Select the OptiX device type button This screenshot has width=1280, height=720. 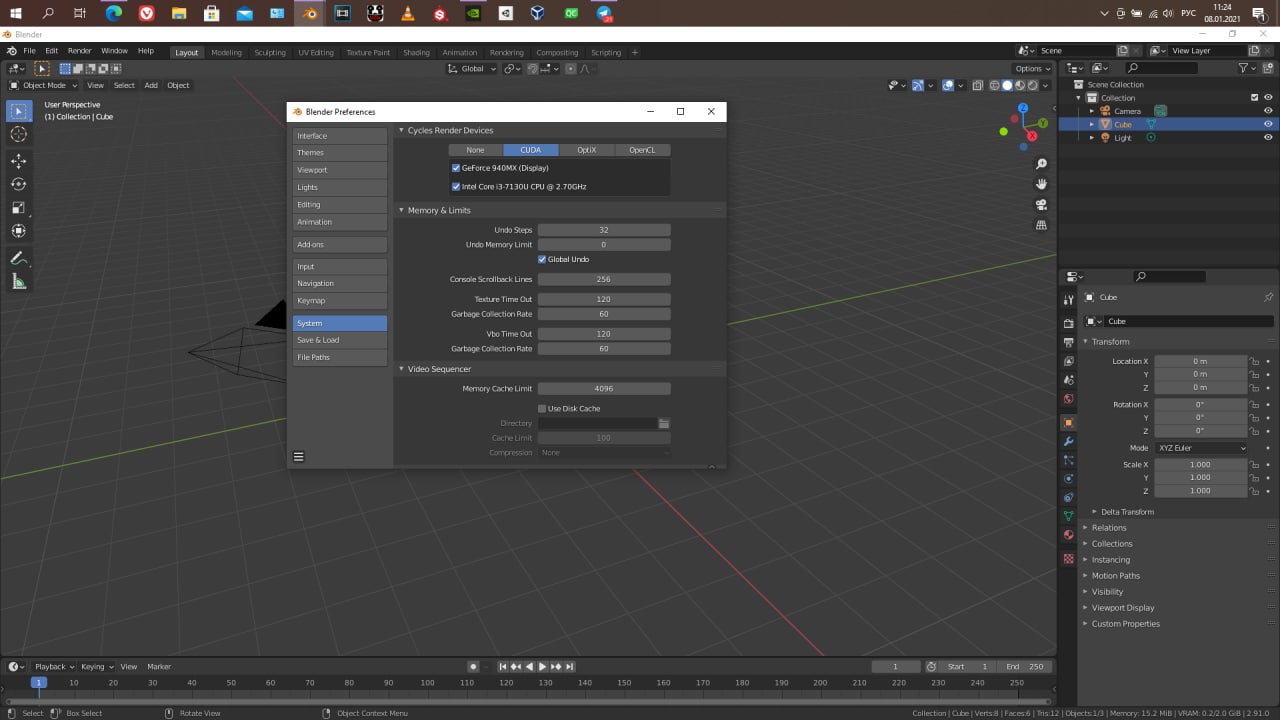587,150
